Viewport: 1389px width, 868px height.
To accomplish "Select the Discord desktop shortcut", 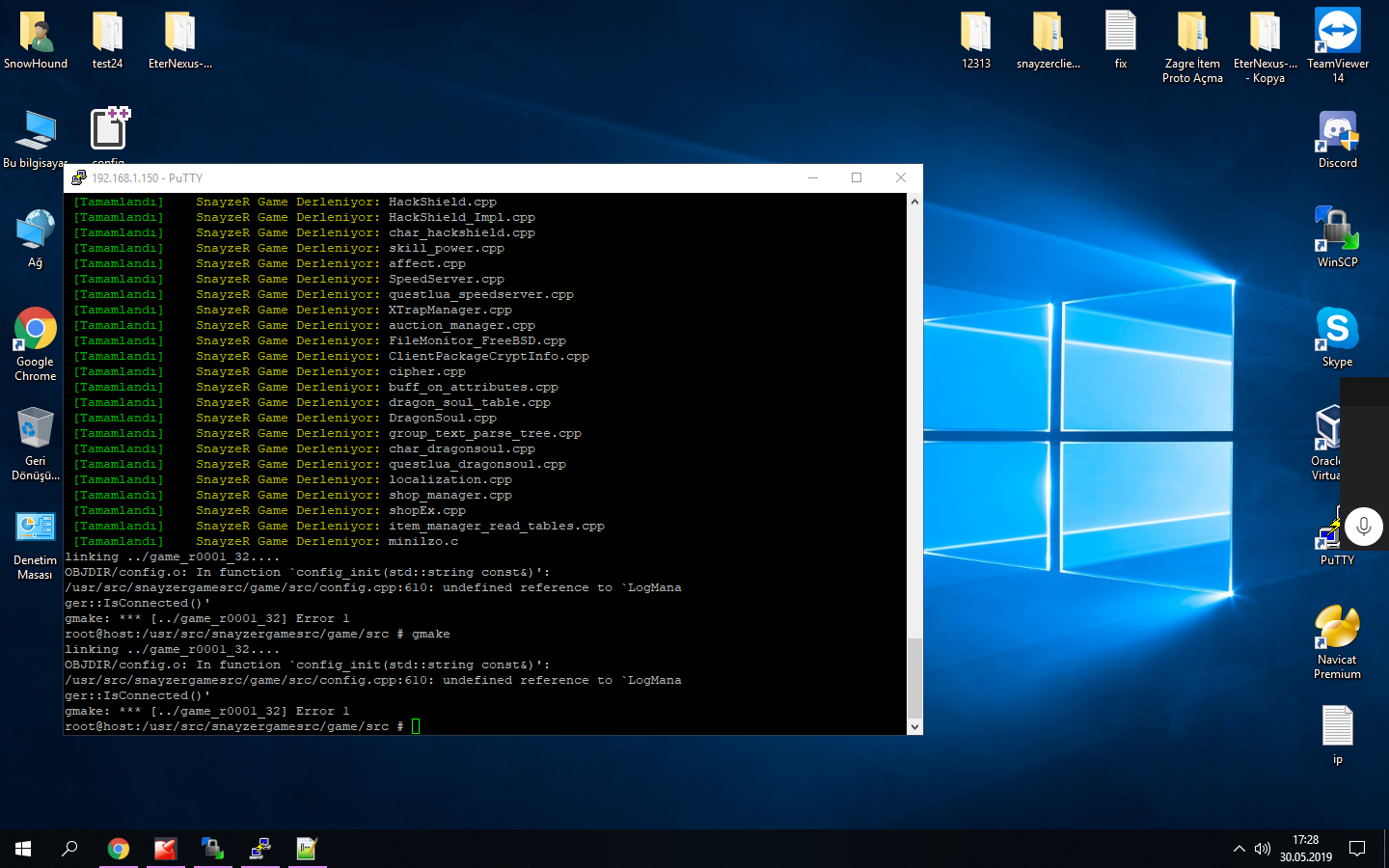I will (x=1337, y=140).
